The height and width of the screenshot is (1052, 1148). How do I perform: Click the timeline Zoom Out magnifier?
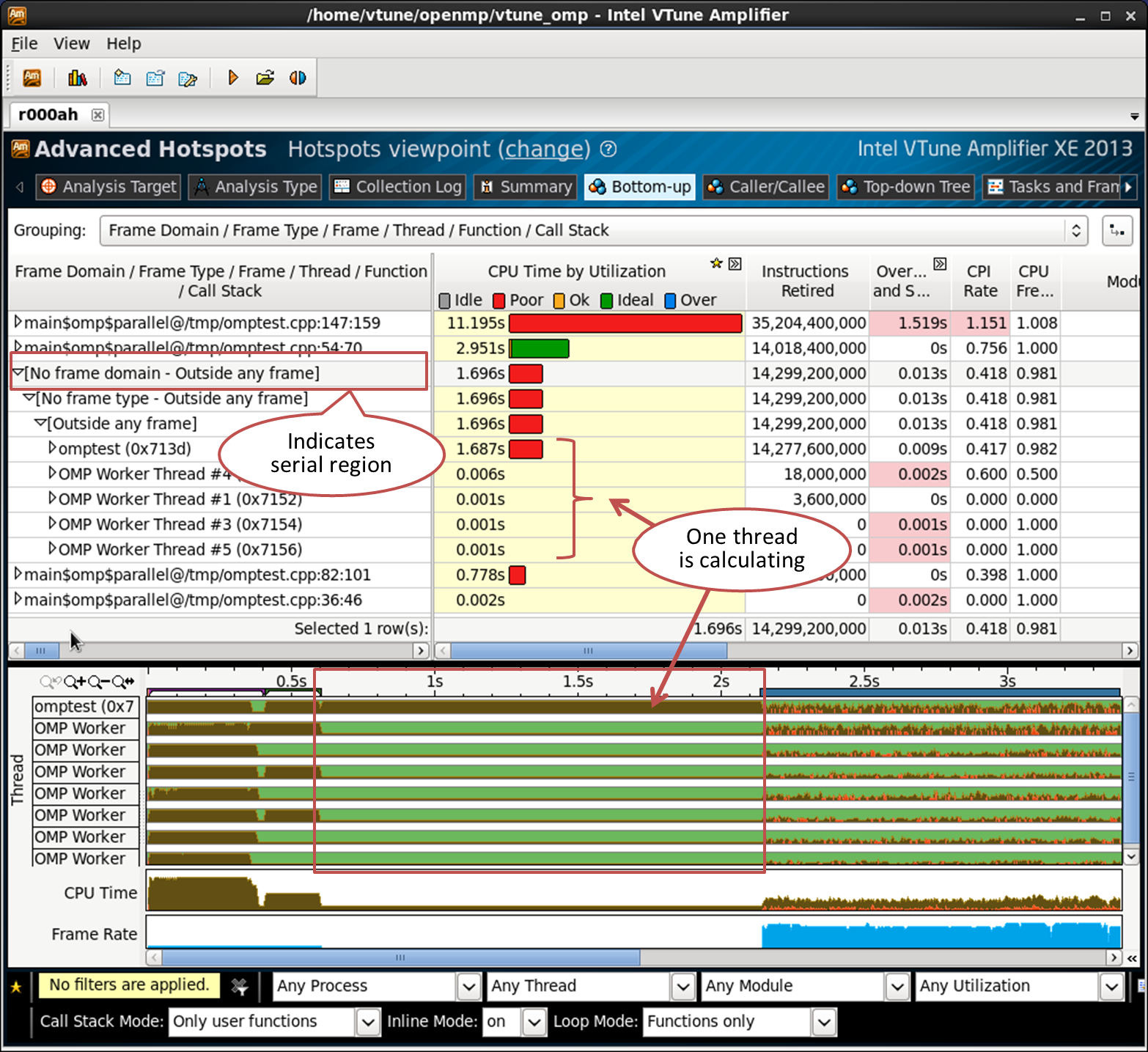click(x=99, y=683)
